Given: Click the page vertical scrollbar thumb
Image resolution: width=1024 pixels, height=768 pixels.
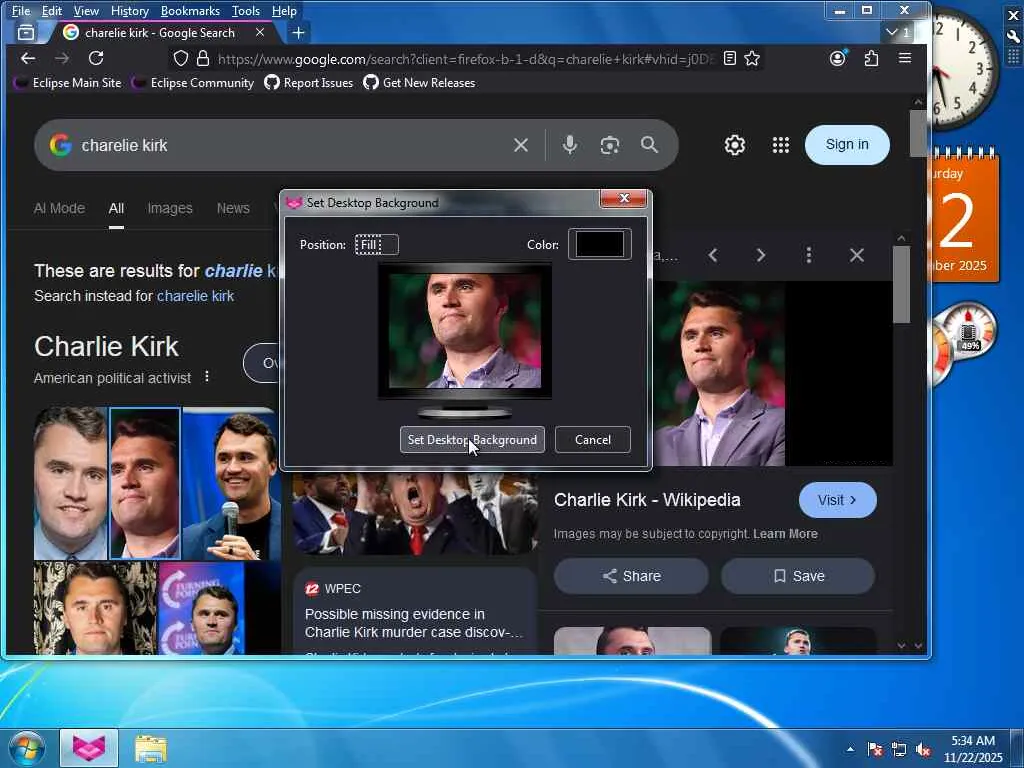Looking at the screenshot, I should [918, 134].
